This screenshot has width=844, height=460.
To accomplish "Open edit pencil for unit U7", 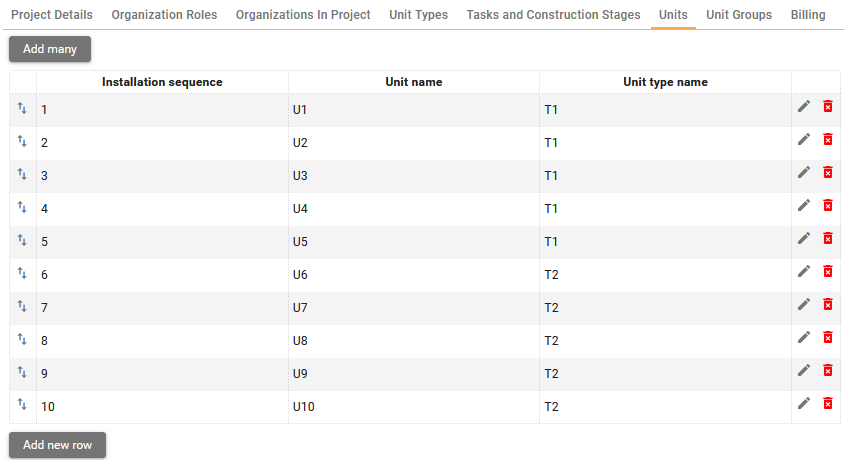I will click(804, 304).
